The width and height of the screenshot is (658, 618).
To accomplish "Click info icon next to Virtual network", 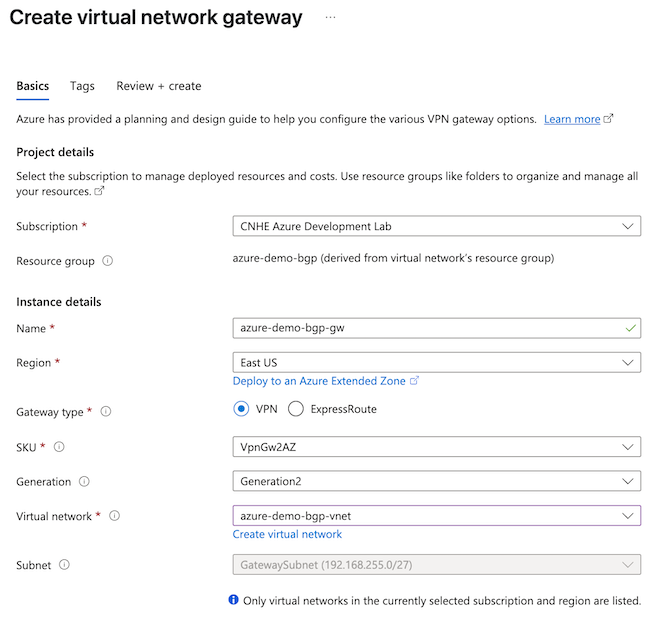I will pos(115,516).
